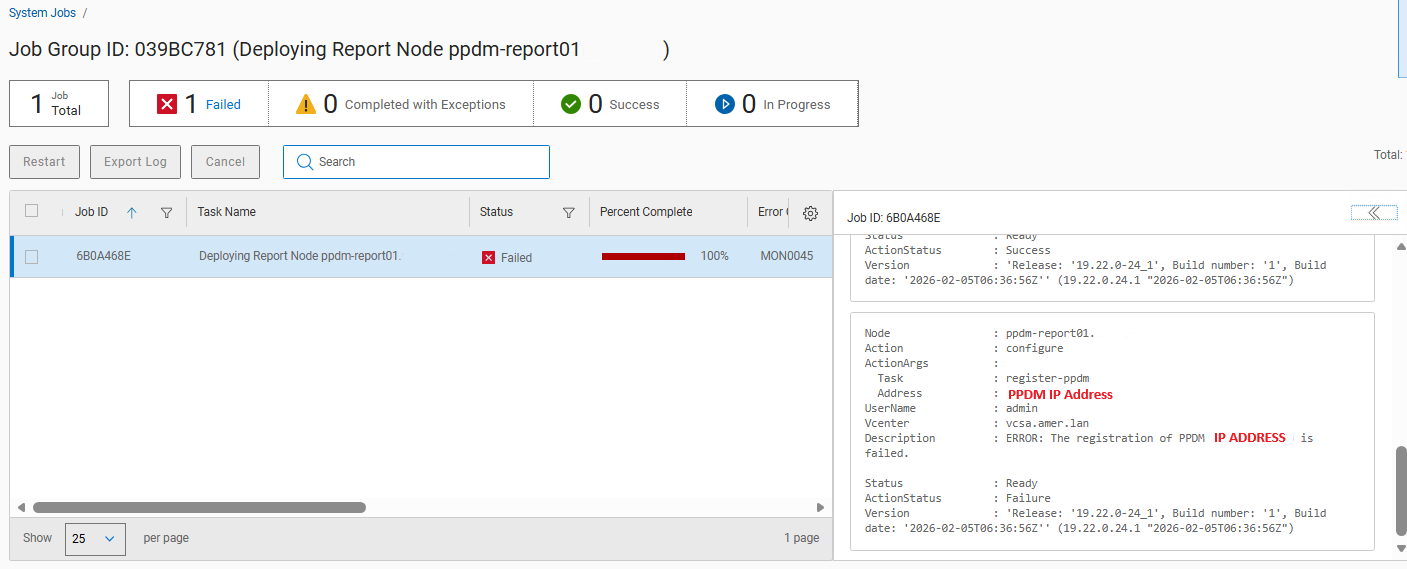Click the Percent Complete column header
1407x569 pixels.
coord(646,212)
